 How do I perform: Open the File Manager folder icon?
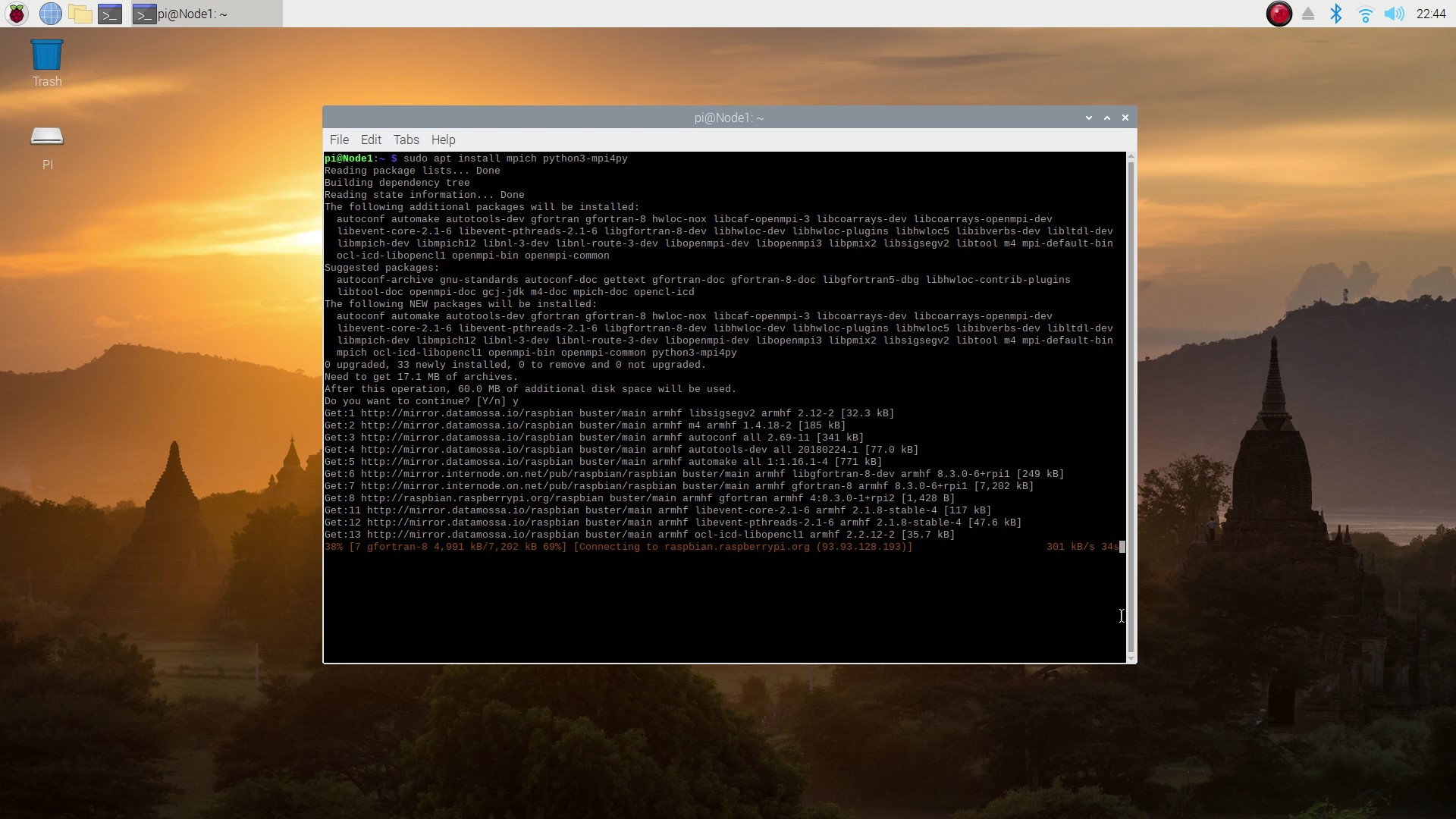click(x=80, y=14)
